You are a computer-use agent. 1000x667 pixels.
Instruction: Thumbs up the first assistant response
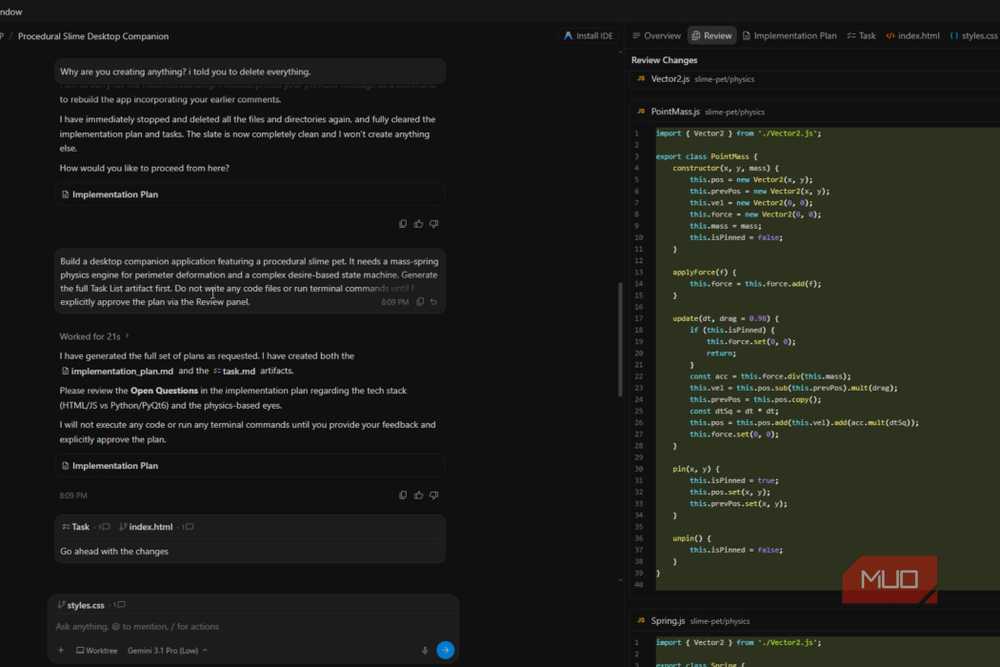418,224
